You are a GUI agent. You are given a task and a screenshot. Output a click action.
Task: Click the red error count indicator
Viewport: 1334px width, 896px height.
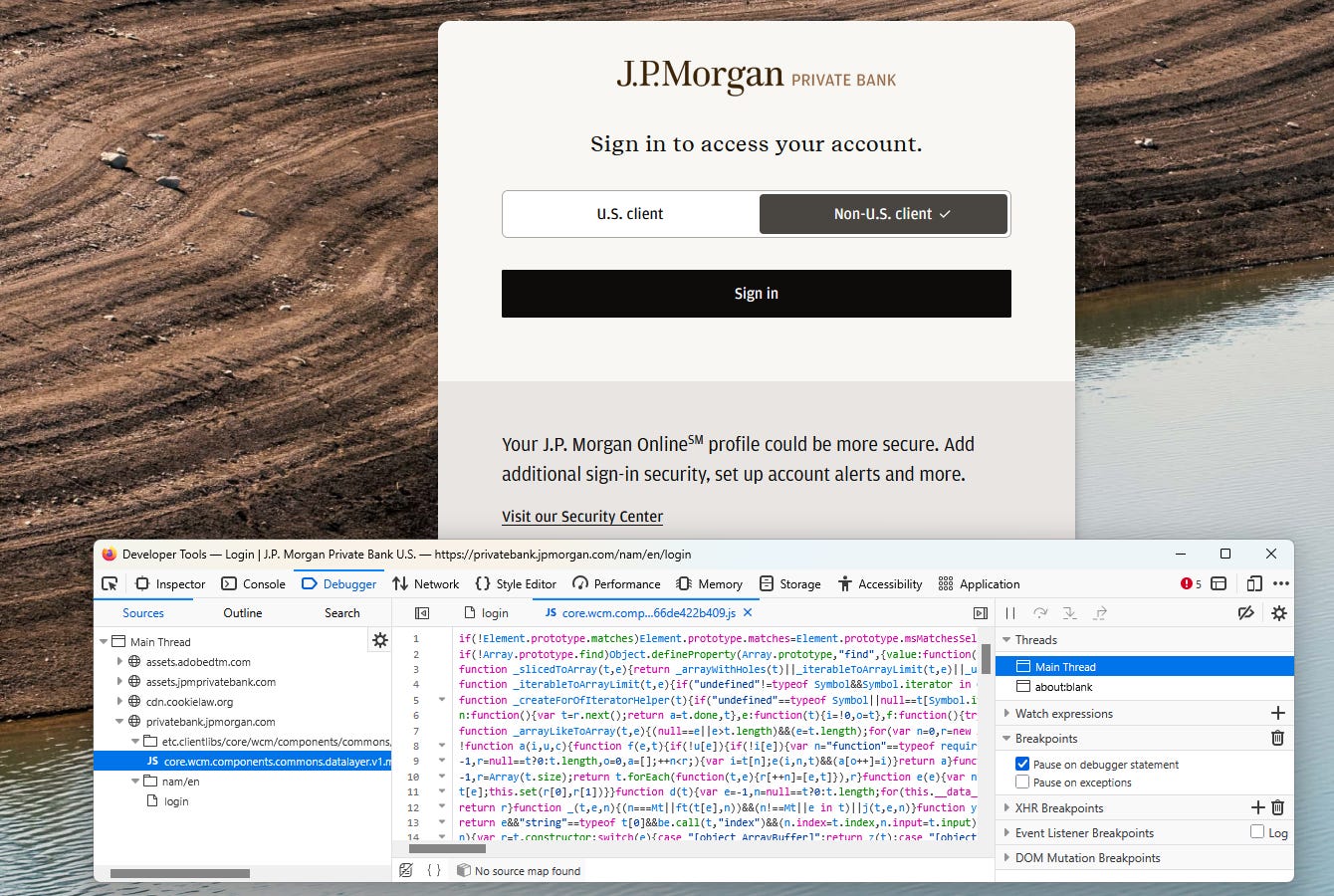pos(1191,583)
